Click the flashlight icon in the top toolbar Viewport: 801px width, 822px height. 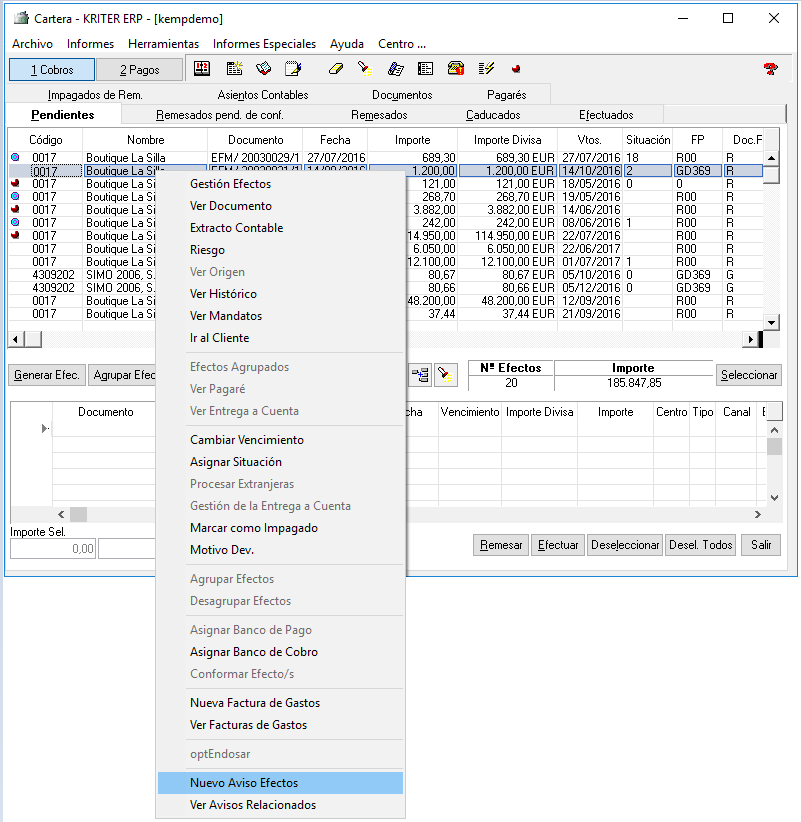(365, 69)
